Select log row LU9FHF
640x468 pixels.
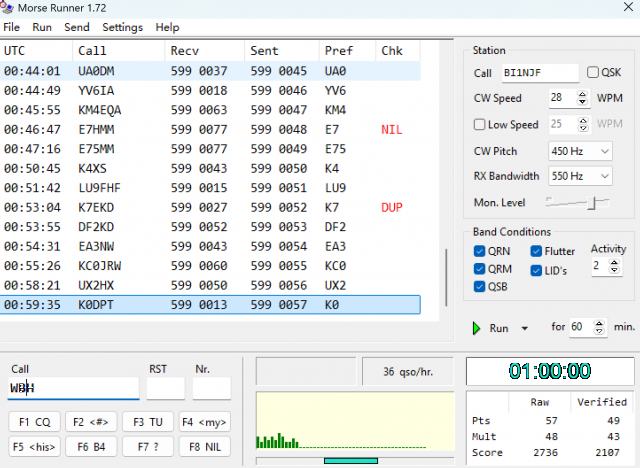click(x=210, y=188)
